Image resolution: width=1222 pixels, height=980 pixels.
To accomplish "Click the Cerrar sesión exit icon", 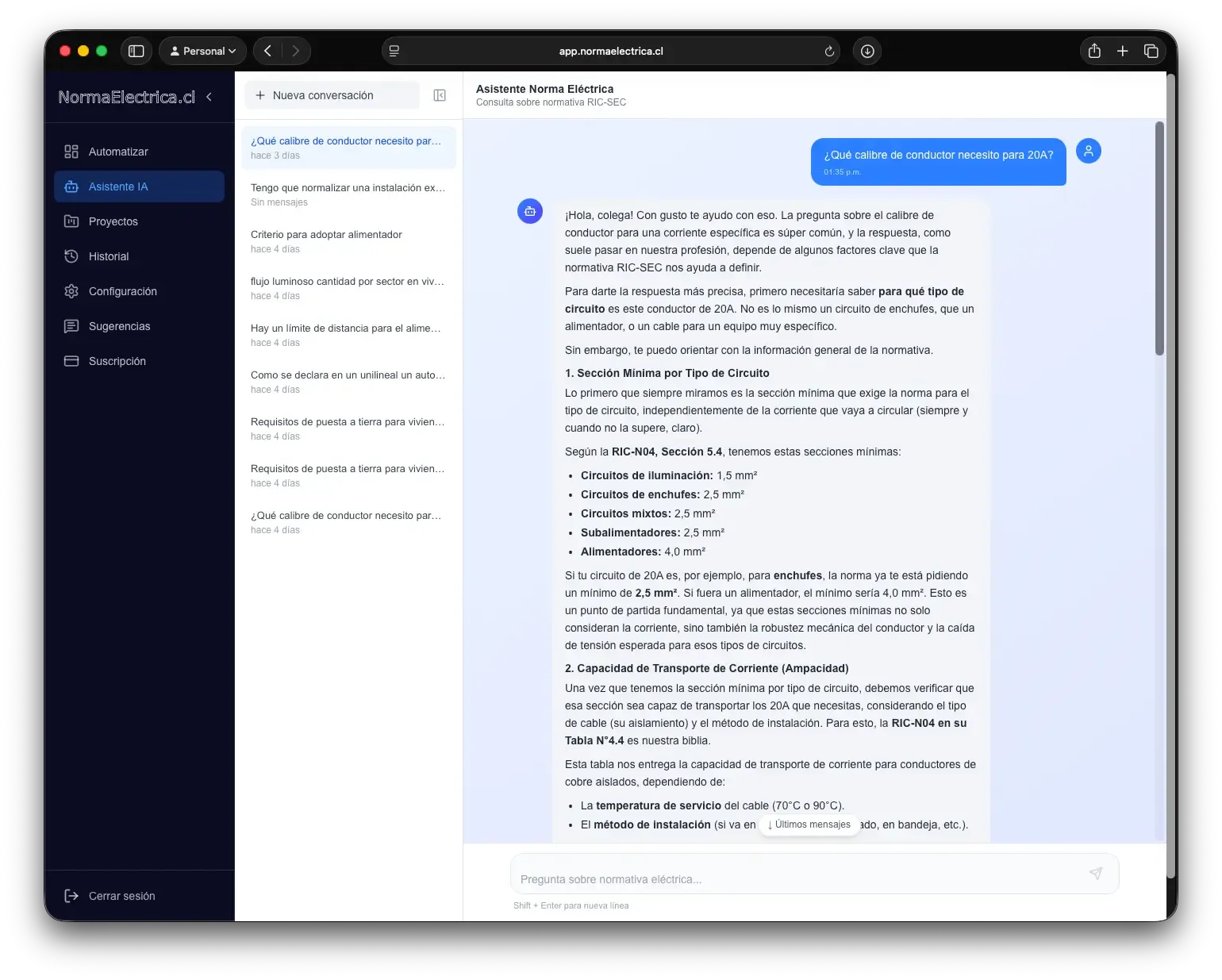I will [71, 896].
